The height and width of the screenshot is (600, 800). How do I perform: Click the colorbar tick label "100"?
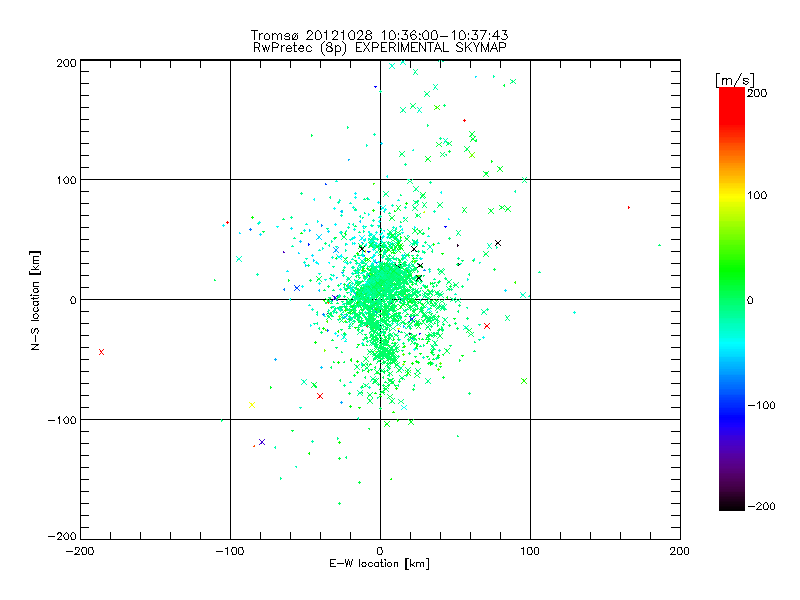pyautogui.click(x=757, y=195)
